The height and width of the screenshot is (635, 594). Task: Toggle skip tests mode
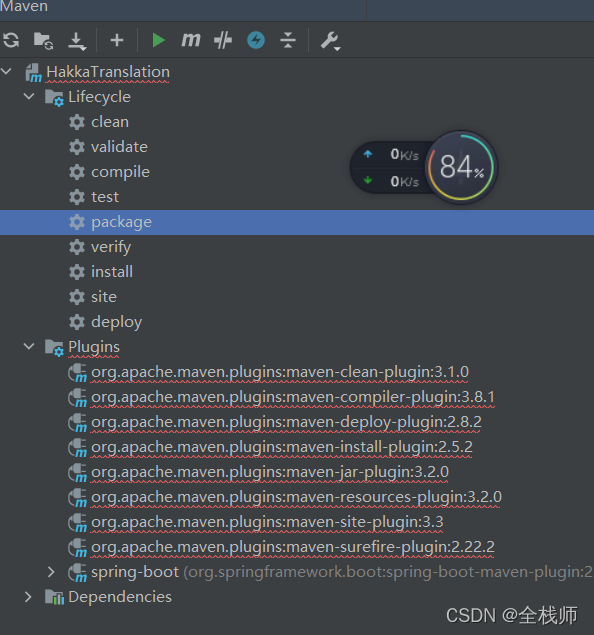pyautogui.click(x=223, y=40)
